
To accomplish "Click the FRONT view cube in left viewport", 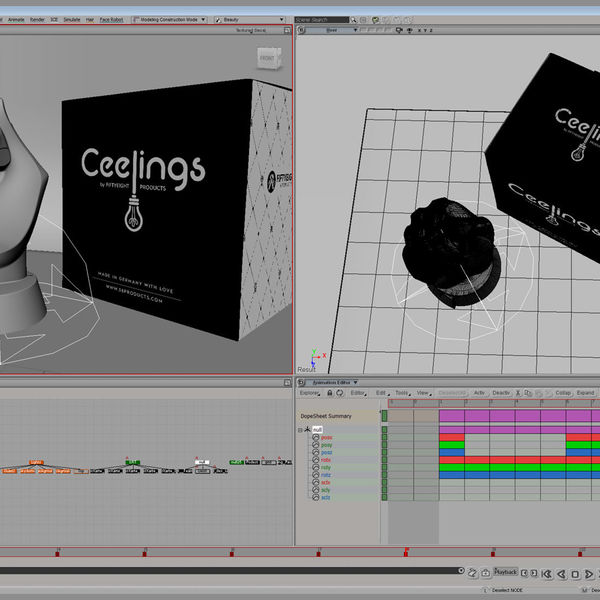I will [x=267, y=59].
